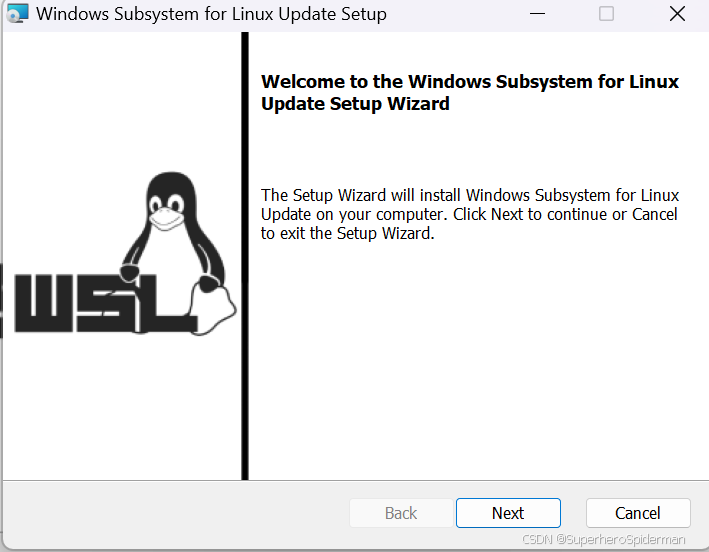709x552 pixels.
Task: Click the 'Welcome to the Windows Subsystem' heading
Action: click(470, 92)
